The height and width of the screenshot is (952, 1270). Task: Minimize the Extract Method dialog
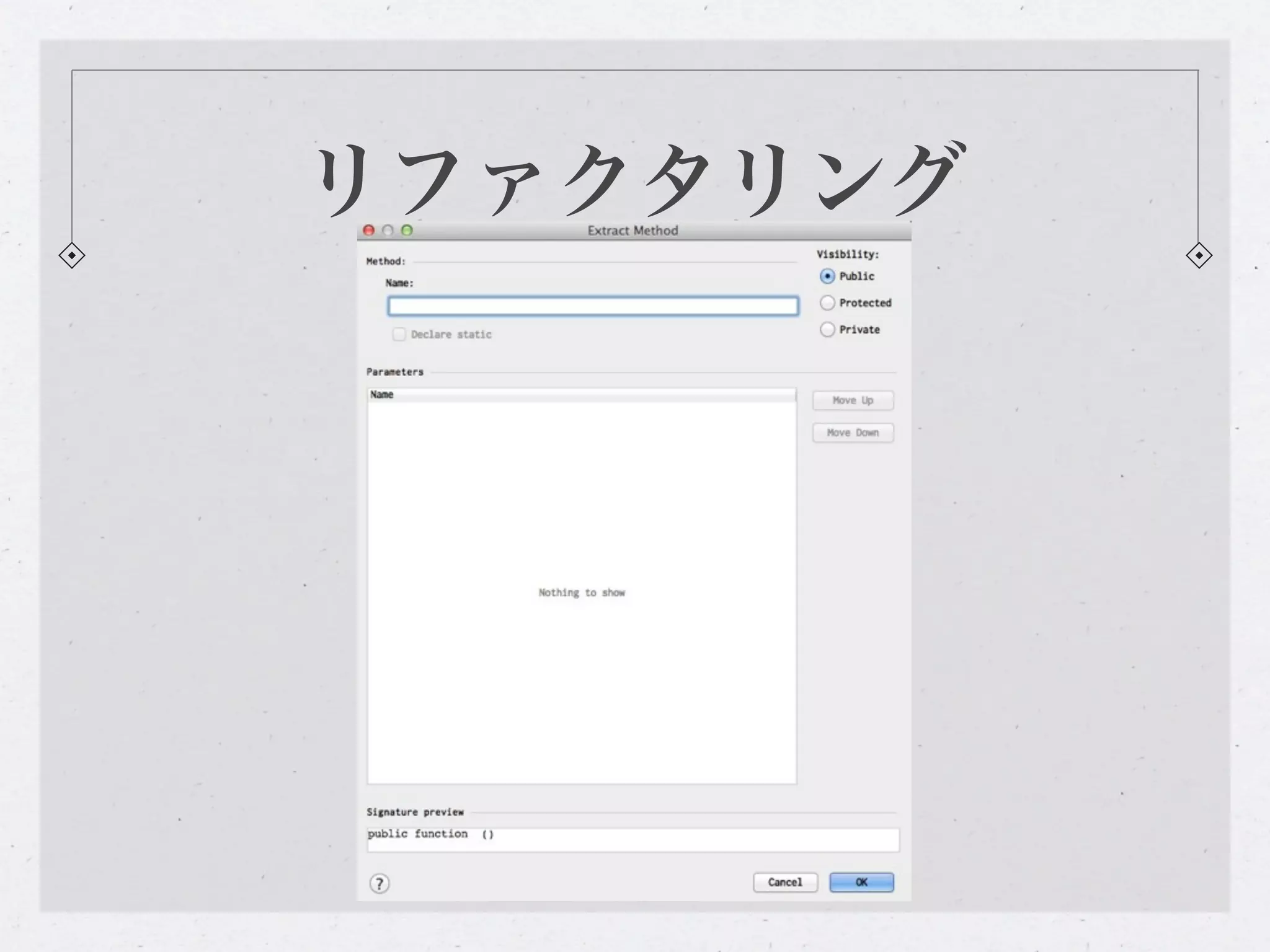pyautogui.click(x=388, y=231)
